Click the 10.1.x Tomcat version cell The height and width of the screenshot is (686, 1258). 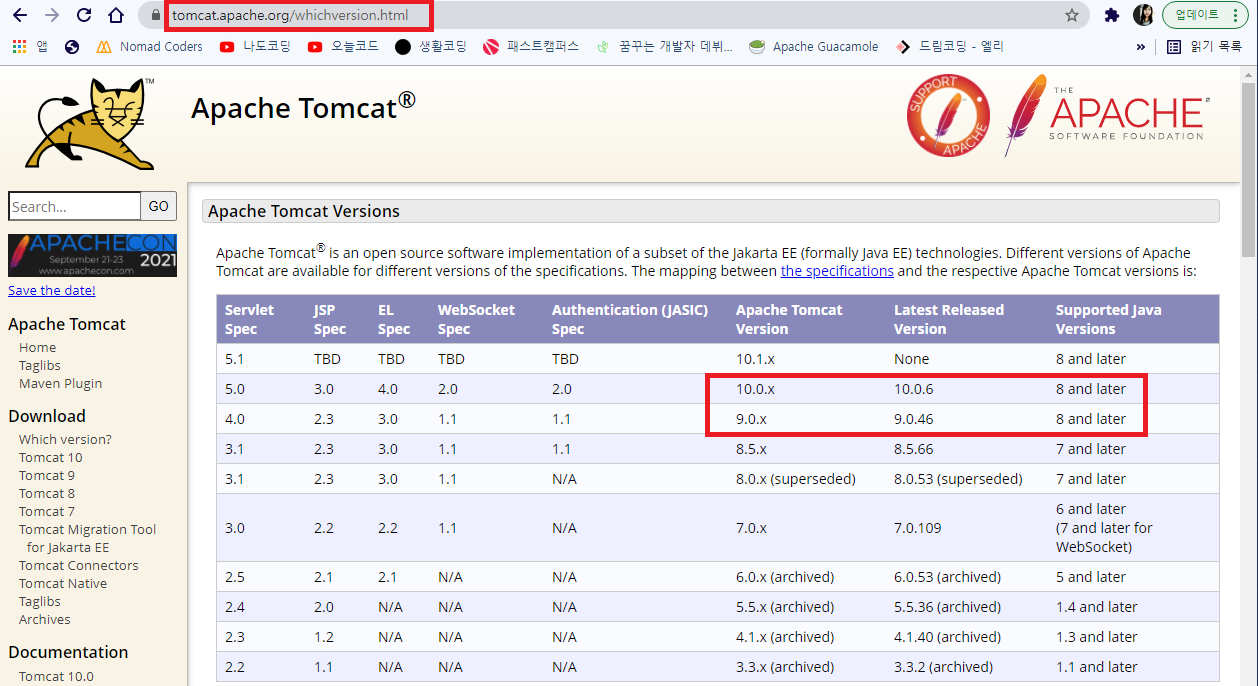click(x=755, y=359)
